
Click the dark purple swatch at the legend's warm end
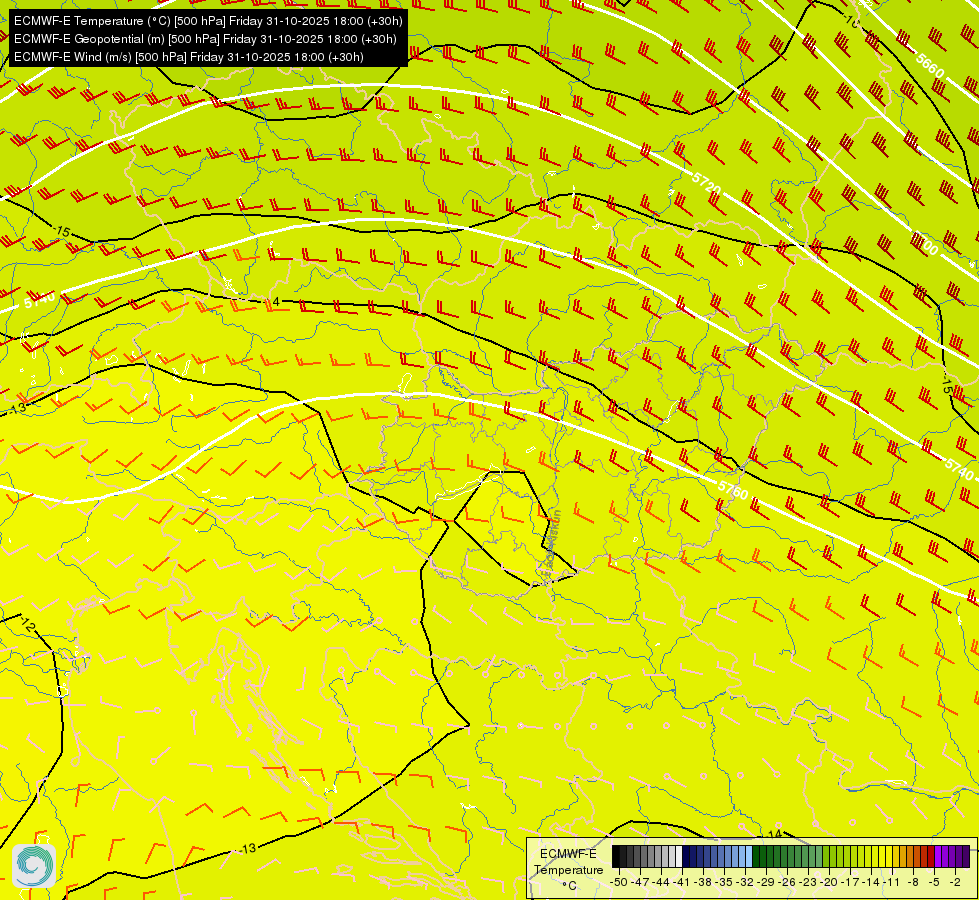pyautogui.click(x=966, y=856)
